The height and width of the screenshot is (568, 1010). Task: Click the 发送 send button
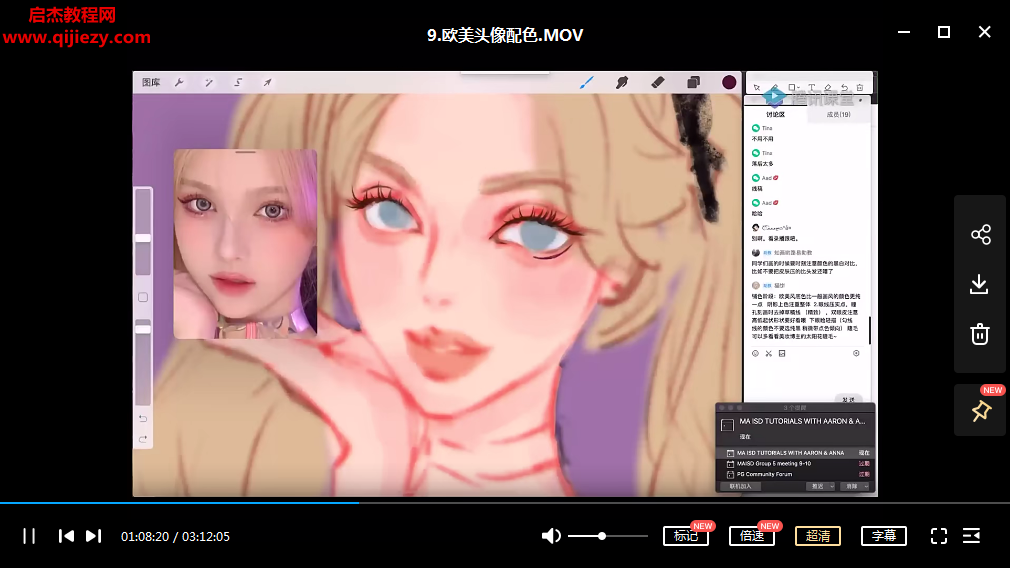(848, 399)
